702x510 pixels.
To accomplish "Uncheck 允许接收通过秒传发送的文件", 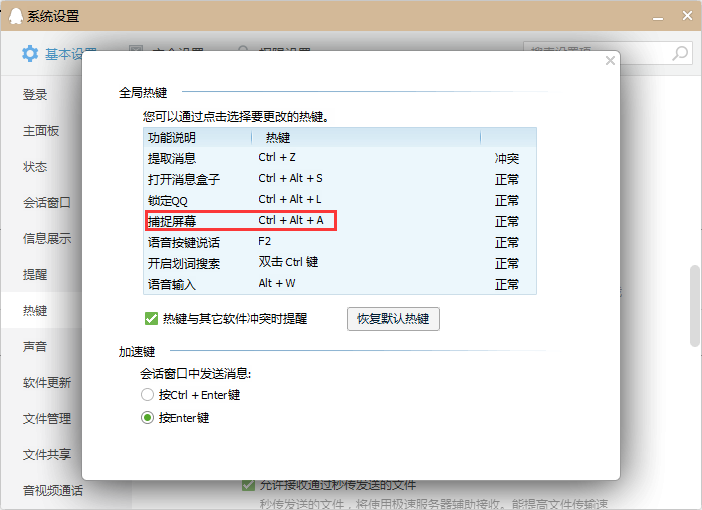I will click(x=249, y=485).
